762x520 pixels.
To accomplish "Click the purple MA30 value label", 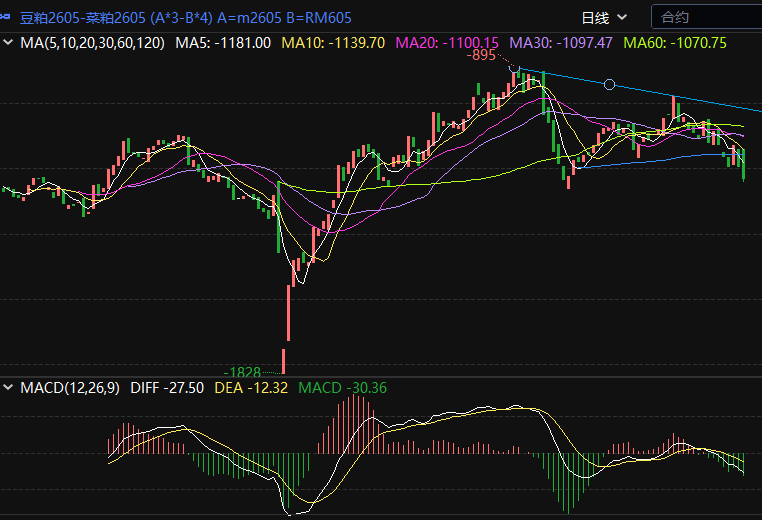I will (560, 43).
